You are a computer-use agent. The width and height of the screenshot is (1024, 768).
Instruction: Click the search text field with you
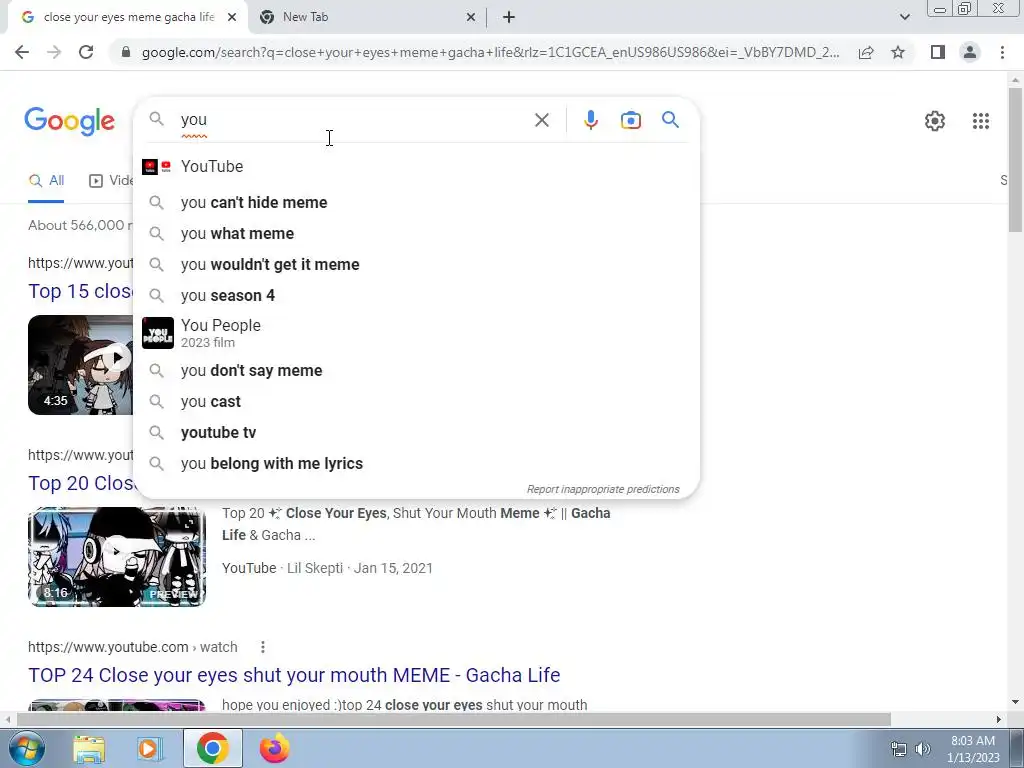coord(353,120)
